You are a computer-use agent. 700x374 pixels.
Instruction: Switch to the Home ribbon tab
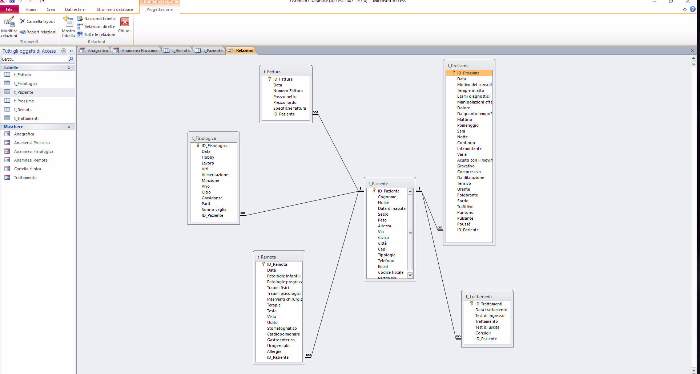pos(31,9)
